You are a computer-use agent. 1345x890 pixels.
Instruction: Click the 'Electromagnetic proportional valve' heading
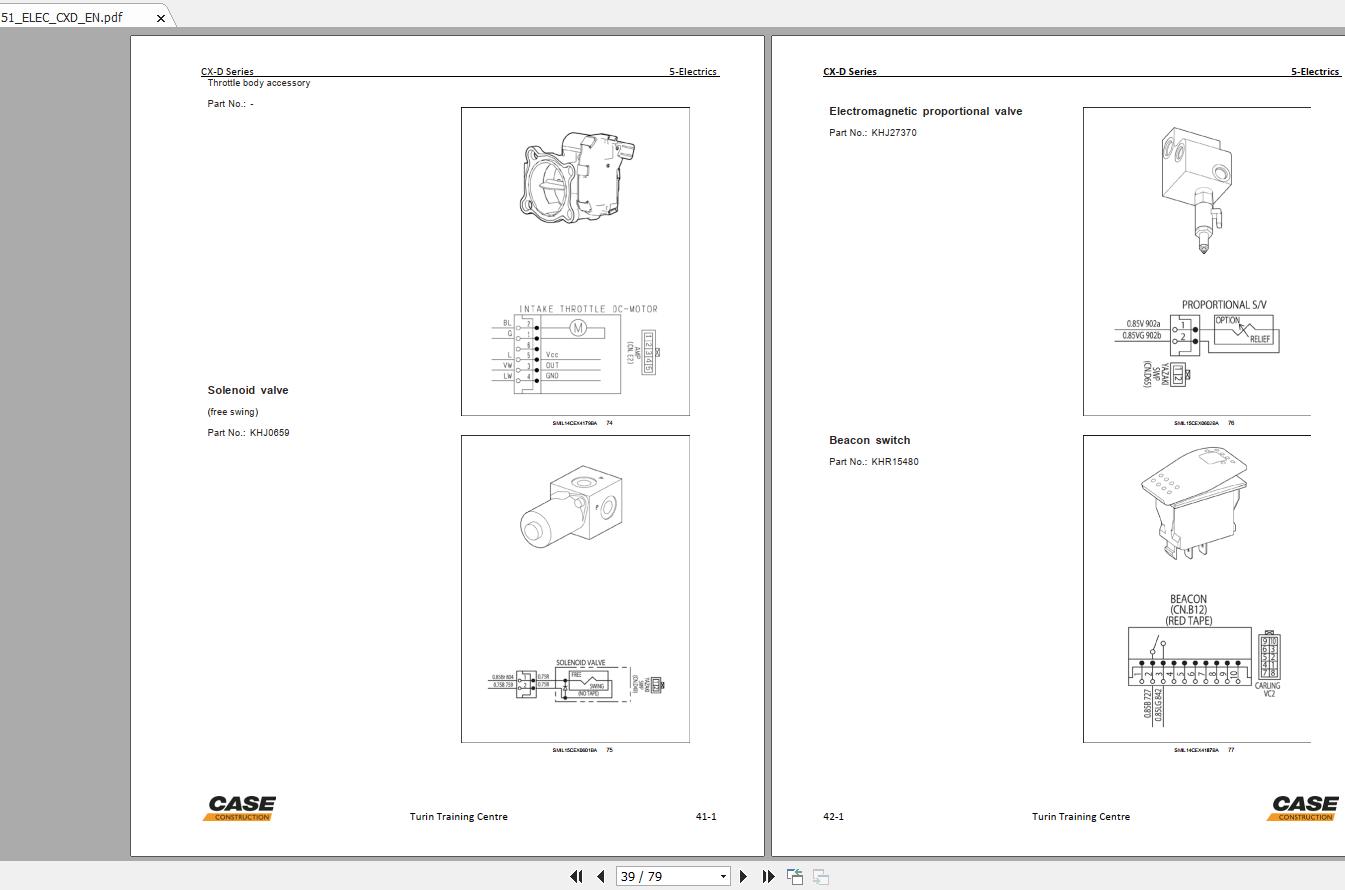click(926, 112)
